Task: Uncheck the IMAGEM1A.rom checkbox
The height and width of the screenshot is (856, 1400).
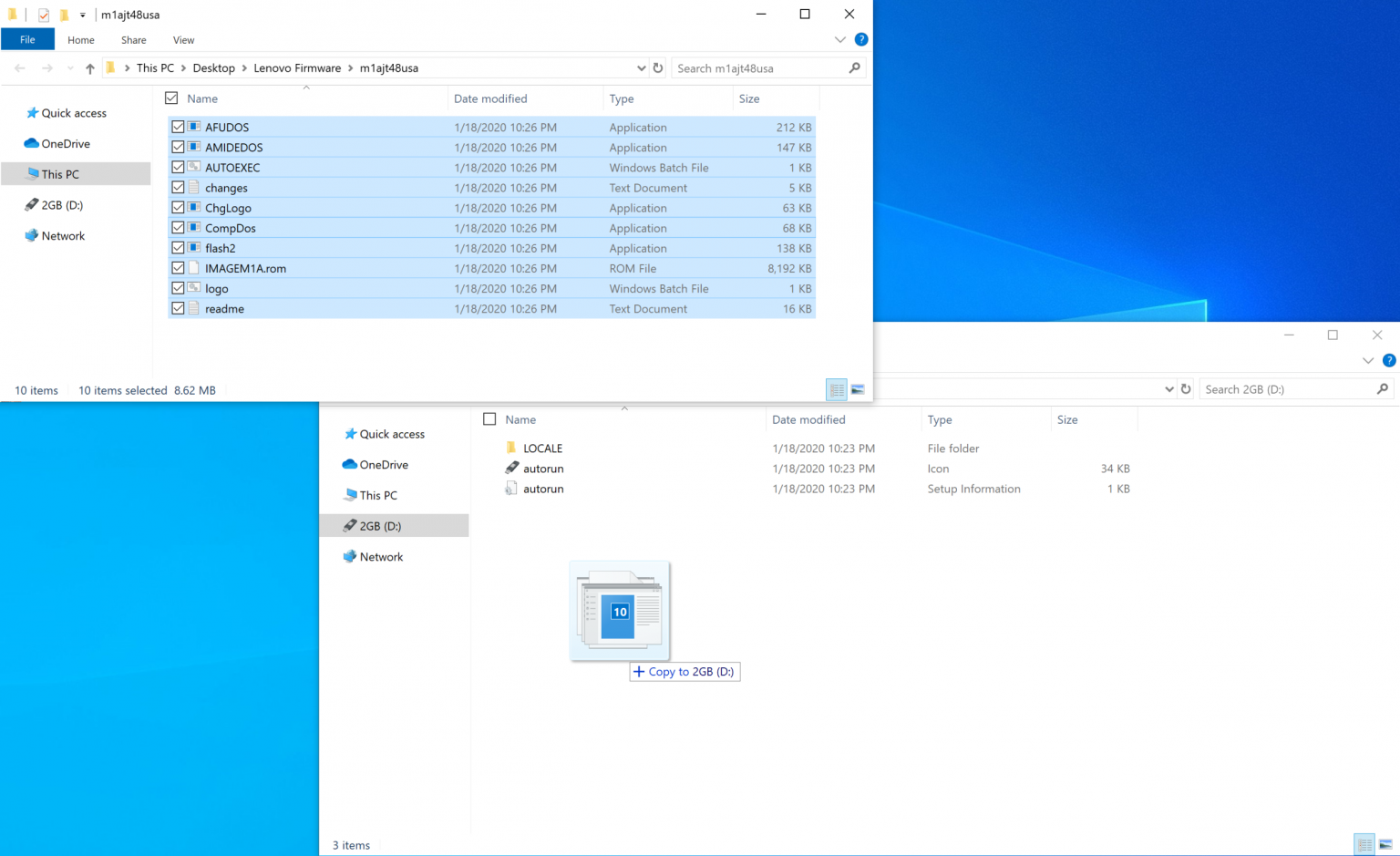Action: [178, 268]
